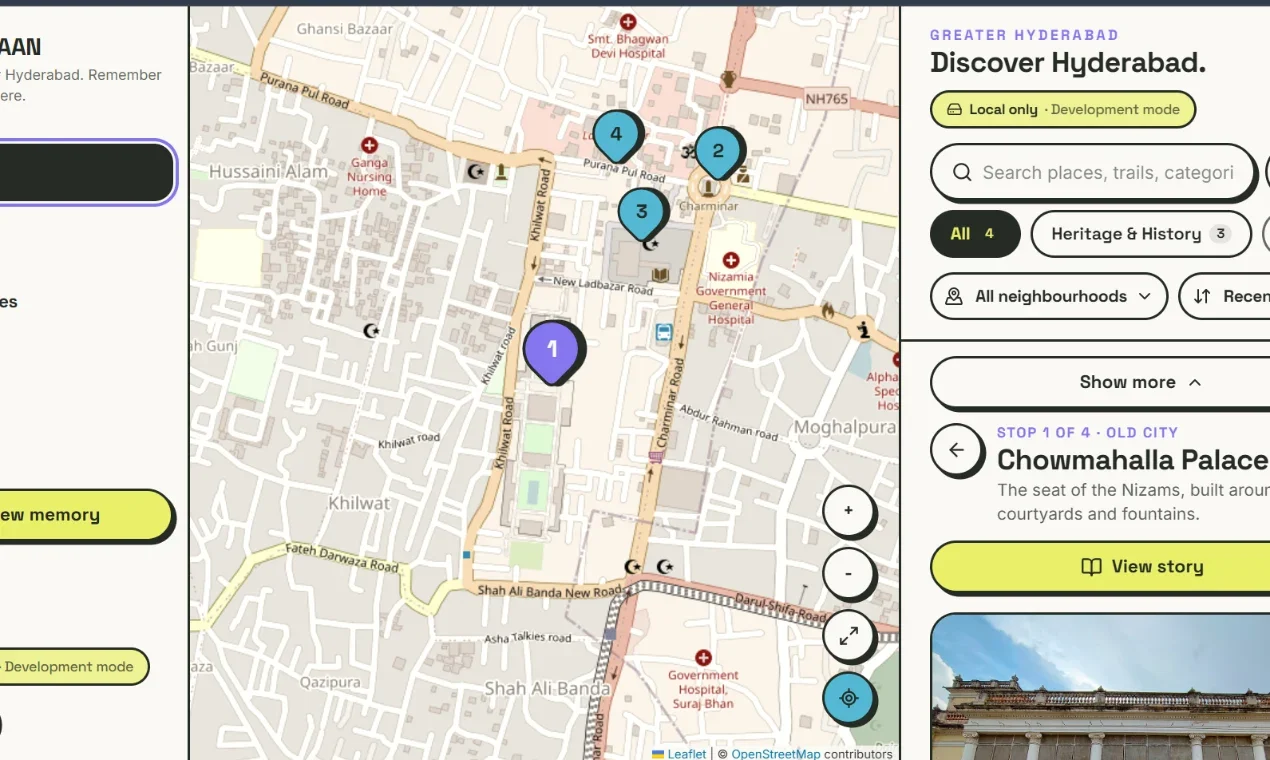1270x760 pixels.
Task: Click the dark button in left sidebar
Action: tap(87, 172)
